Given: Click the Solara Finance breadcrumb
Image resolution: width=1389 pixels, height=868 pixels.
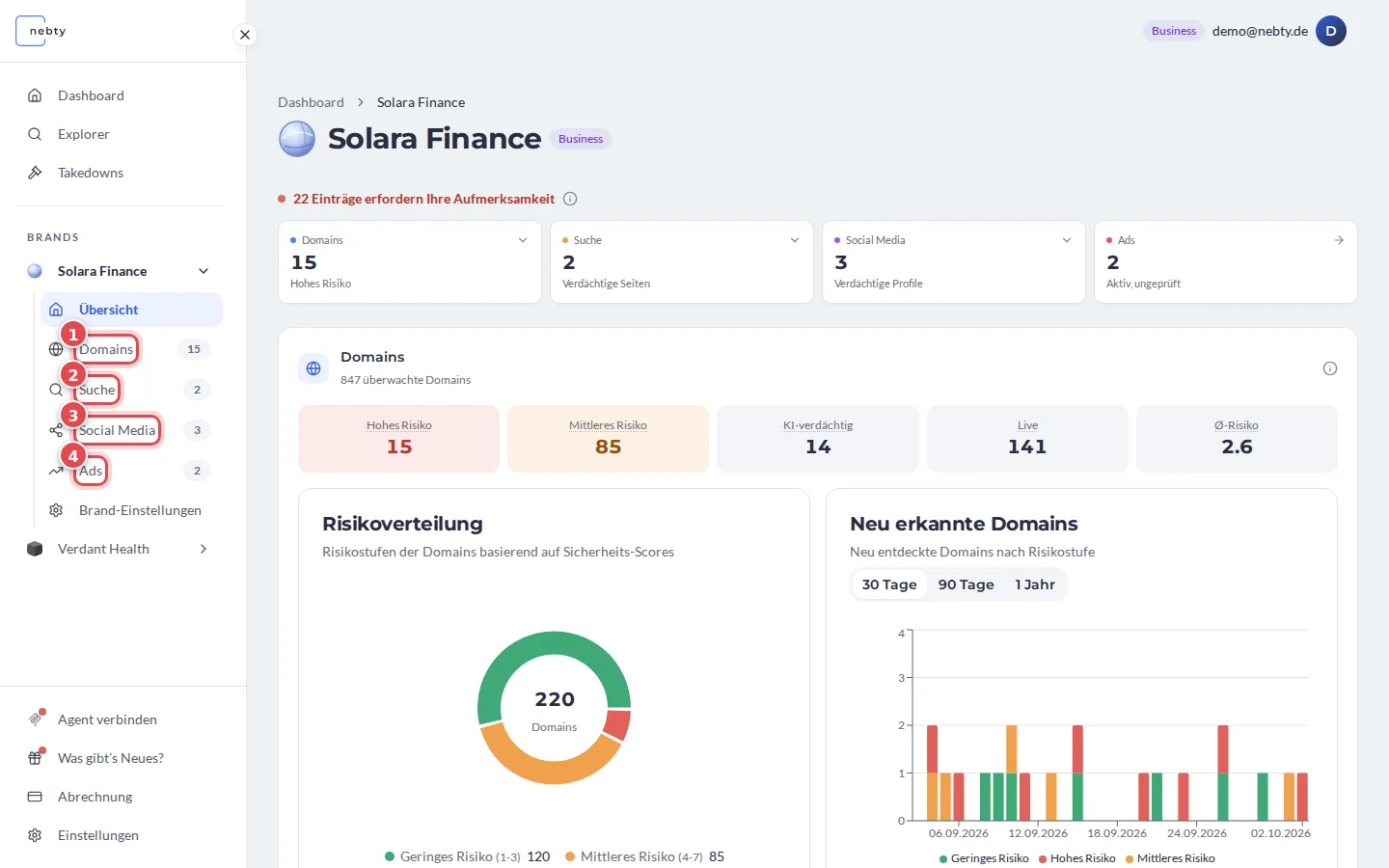Looking at the screenshot, I should pos(421,102).
